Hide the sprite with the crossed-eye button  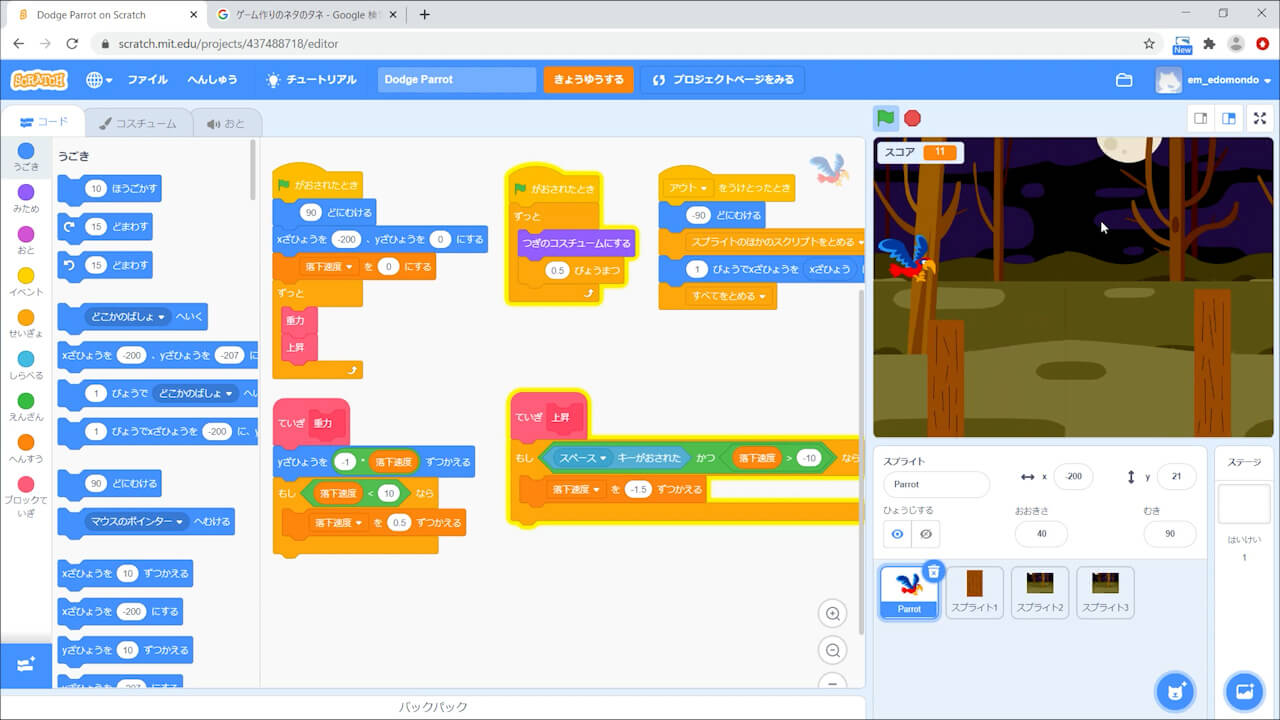(x=925, y=534)
